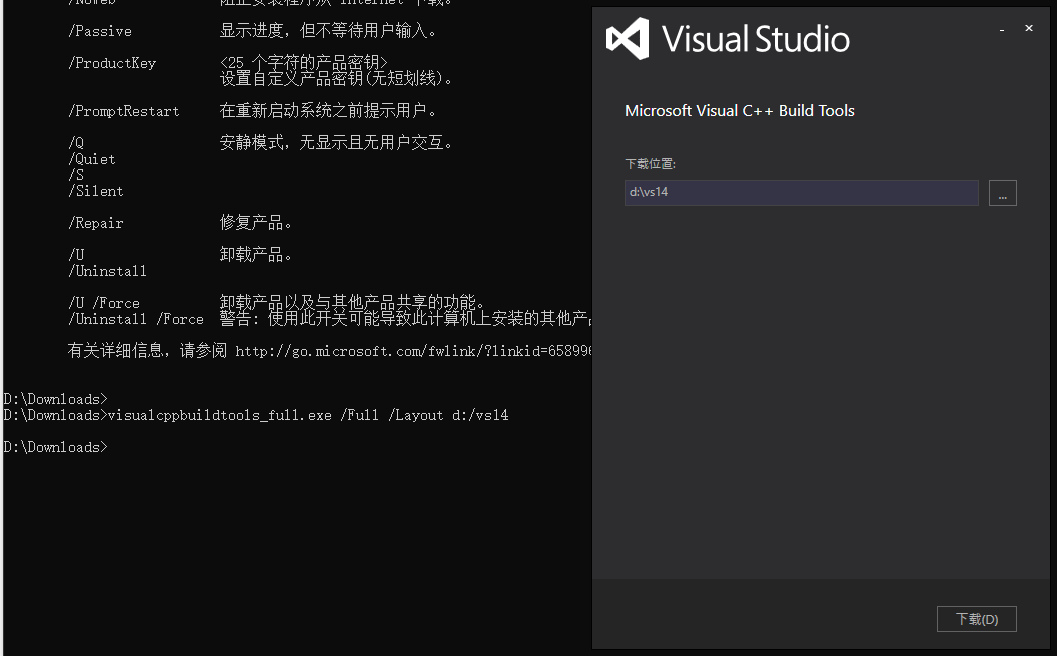1057x656 pixels.
Task: Click the 警告 warning line in console
Action: coord(405,318)
